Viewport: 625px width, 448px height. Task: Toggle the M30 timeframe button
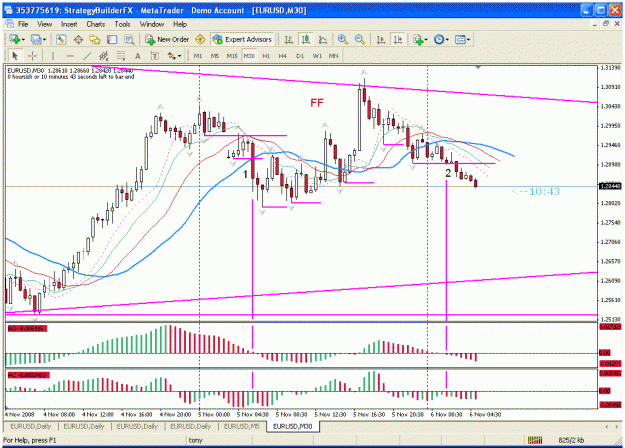coord(249,56)
